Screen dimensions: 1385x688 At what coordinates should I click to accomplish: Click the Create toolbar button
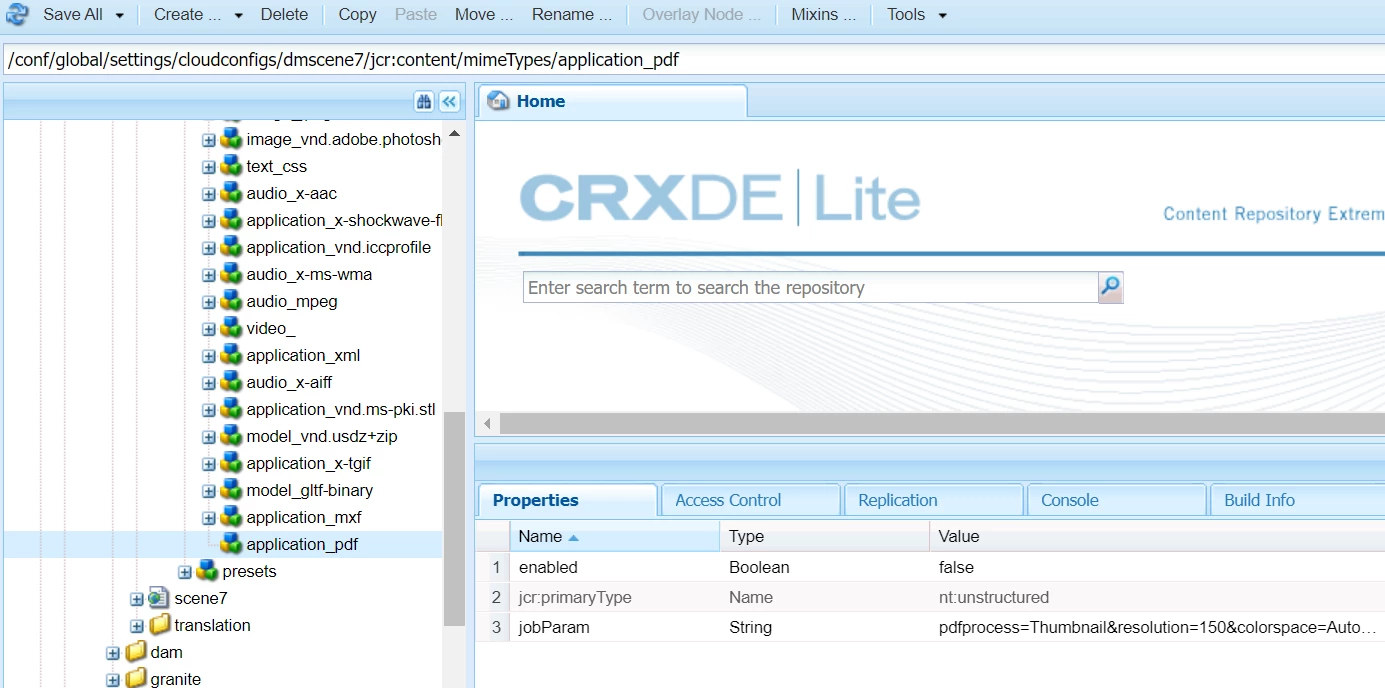[x=187, y=14]
